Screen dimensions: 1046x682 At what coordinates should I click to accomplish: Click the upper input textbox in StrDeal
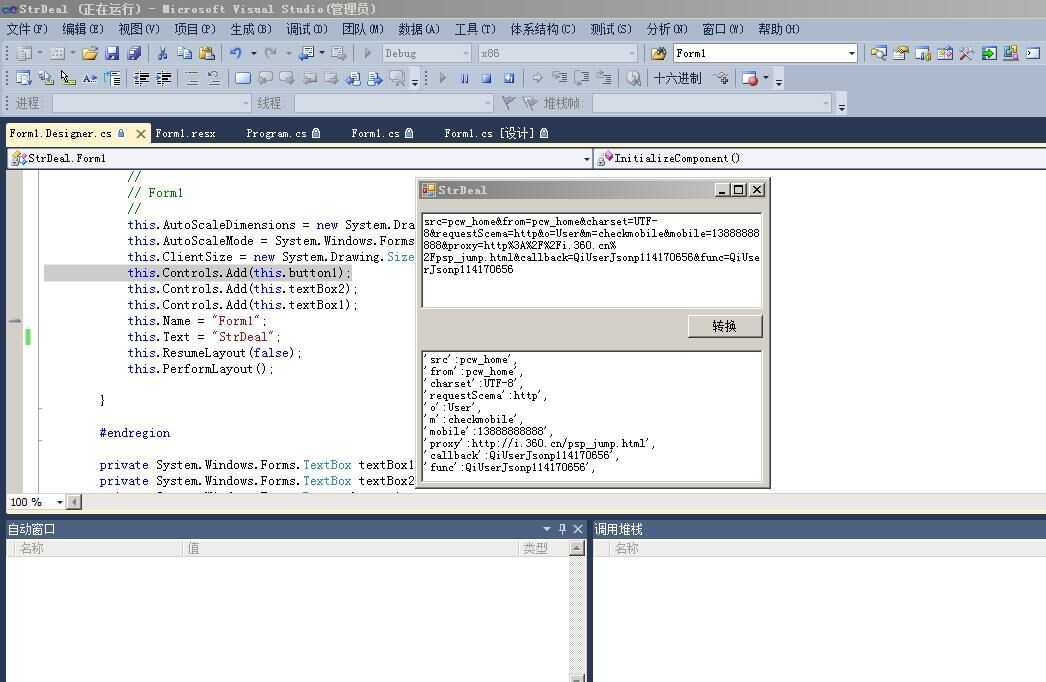[592, 260]
